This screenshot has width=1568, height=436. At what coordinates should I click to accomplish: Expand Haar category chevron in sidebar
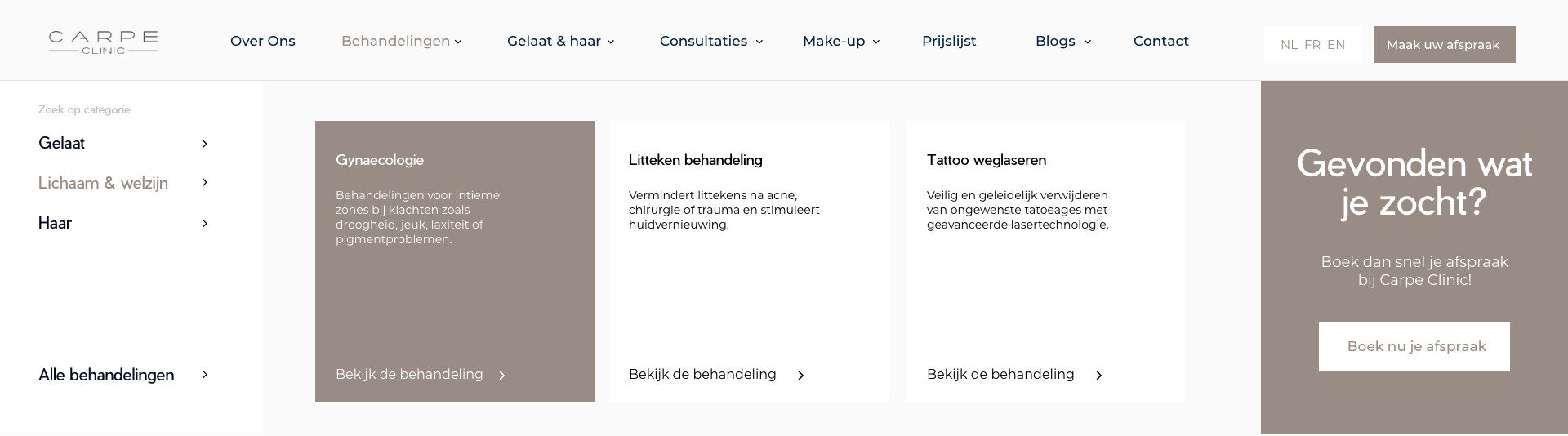pyautogui.click(x=204, y=224)
